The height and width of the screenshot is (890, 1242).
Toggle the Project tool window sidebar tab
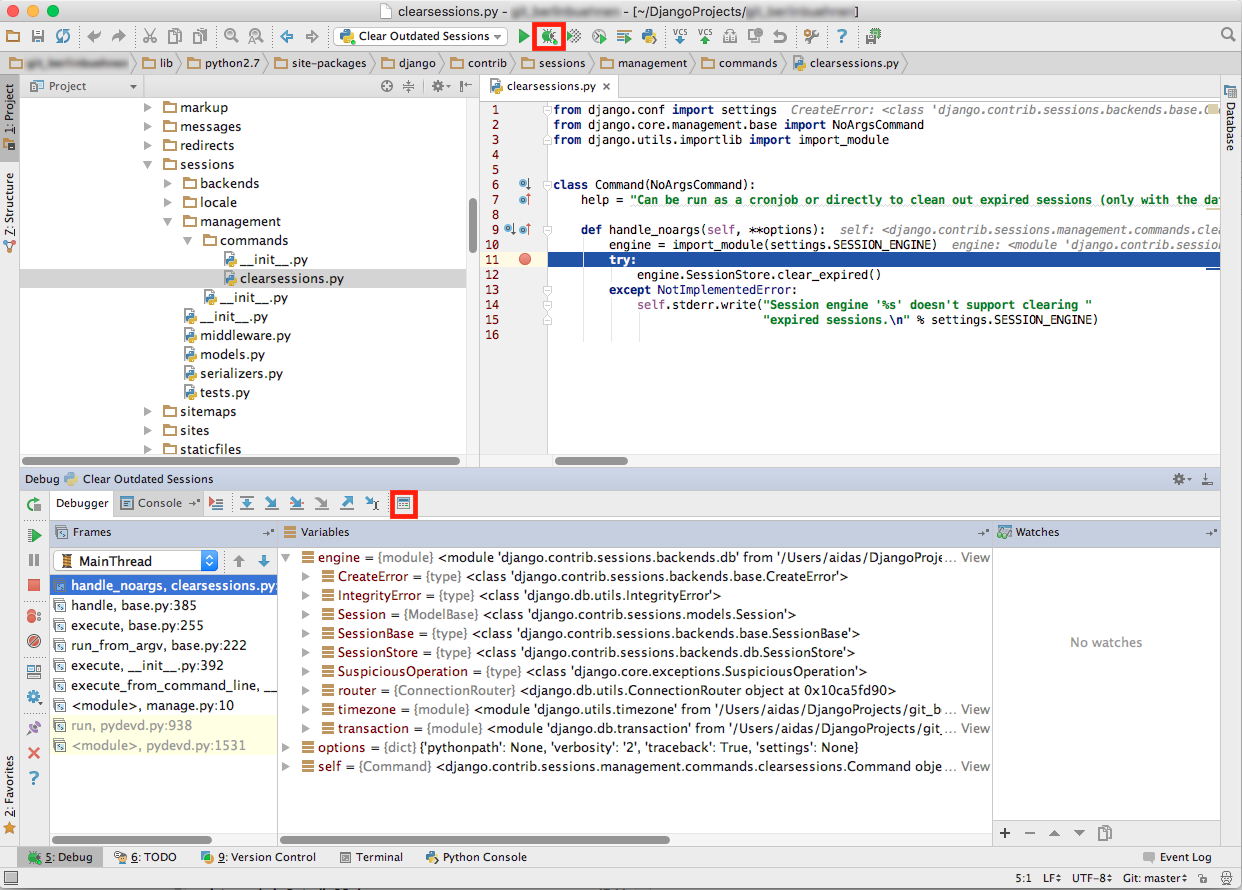(9, 112)
